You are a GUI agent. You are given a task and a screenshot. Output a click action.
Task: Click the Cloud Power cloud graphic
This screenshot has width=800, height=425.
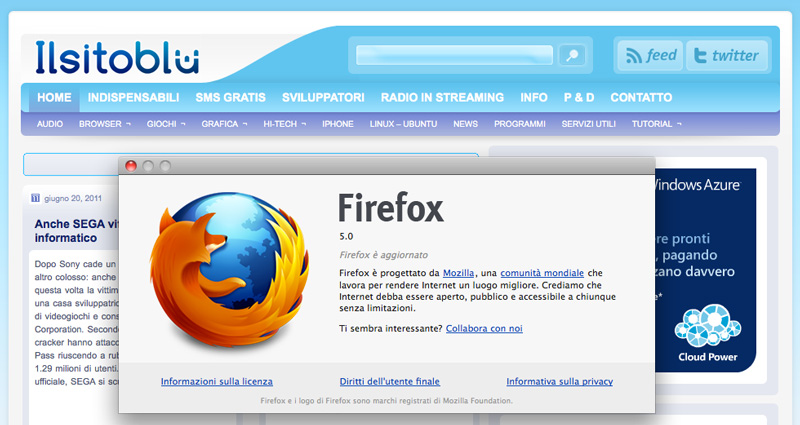click(708, 326)
